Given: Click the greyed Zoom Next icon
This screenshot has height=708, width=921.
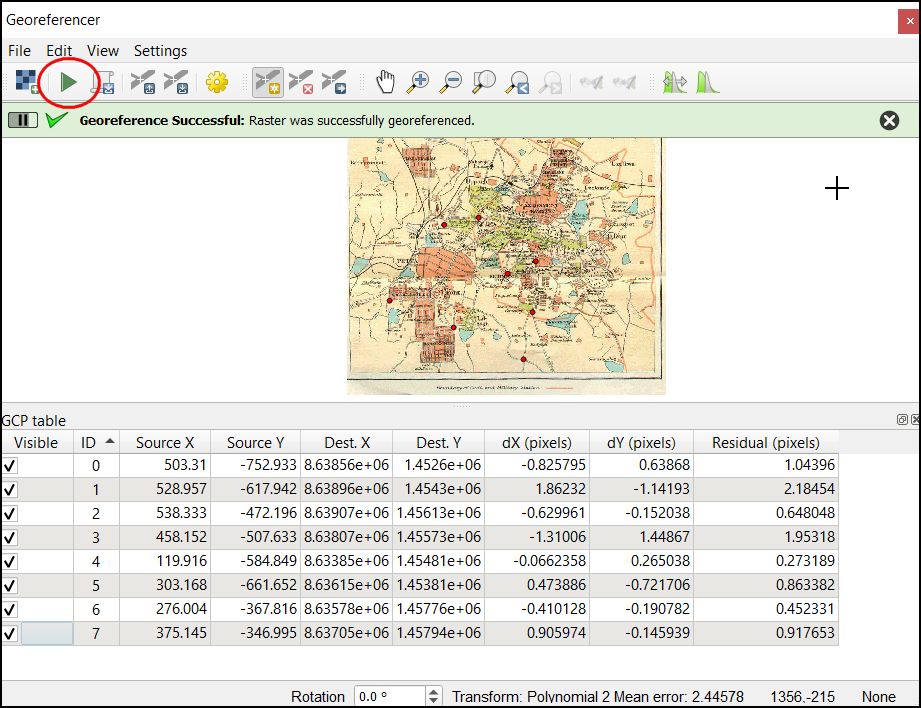Looking at the screenshot, I should 550,82.
